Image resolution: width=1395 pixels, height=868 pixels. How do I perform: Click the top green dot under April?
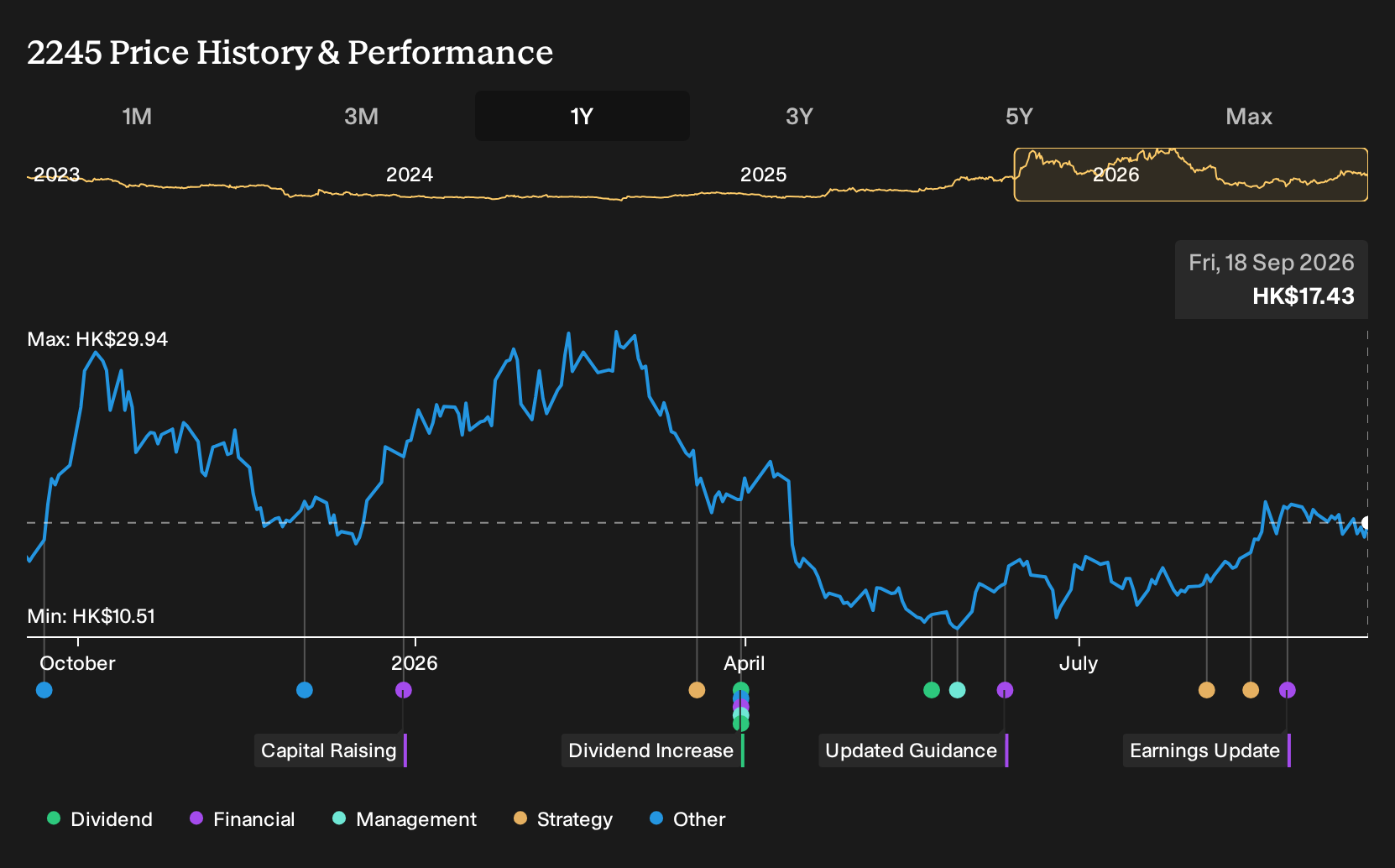[x=740, y=689]
